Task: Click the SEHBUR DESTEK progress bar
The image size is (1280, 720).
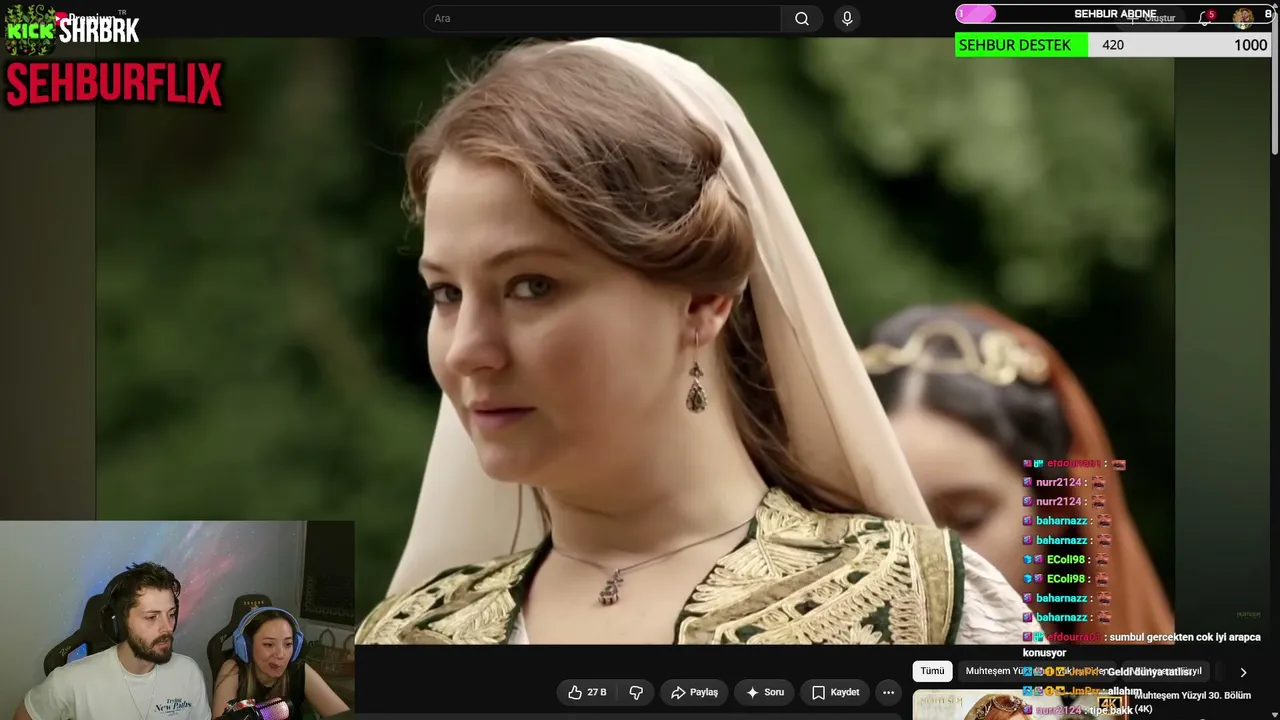Action: point(1114,45)
